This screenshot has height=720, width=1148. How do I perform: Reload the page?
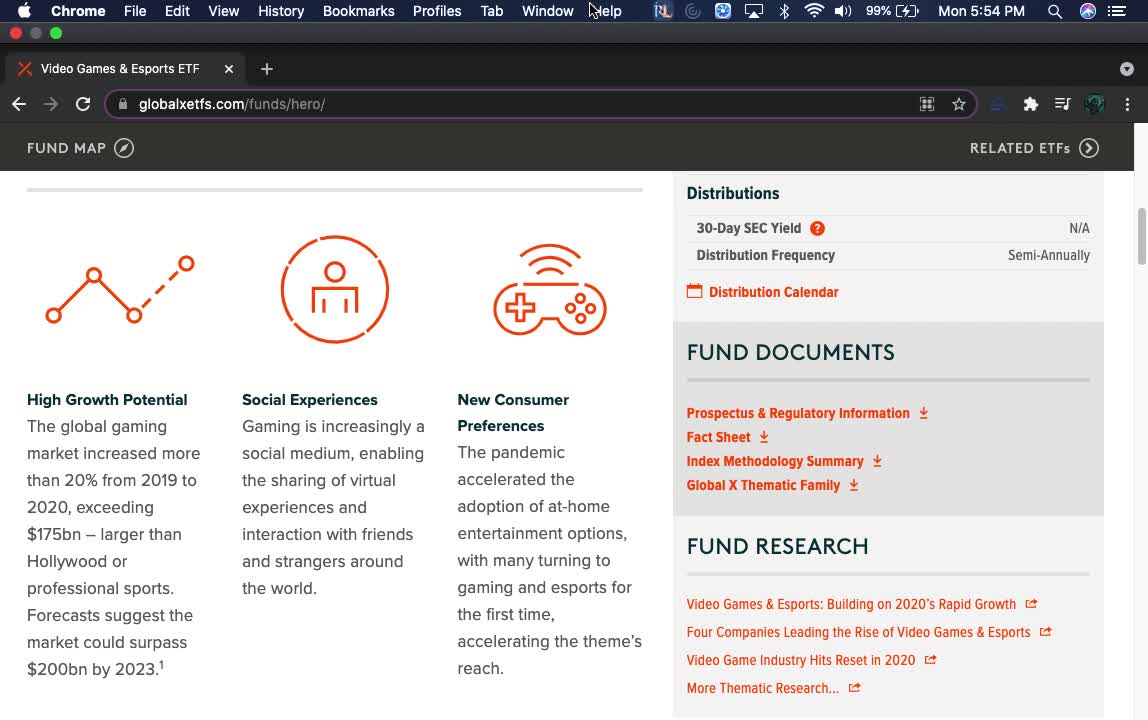click(83, 104)
